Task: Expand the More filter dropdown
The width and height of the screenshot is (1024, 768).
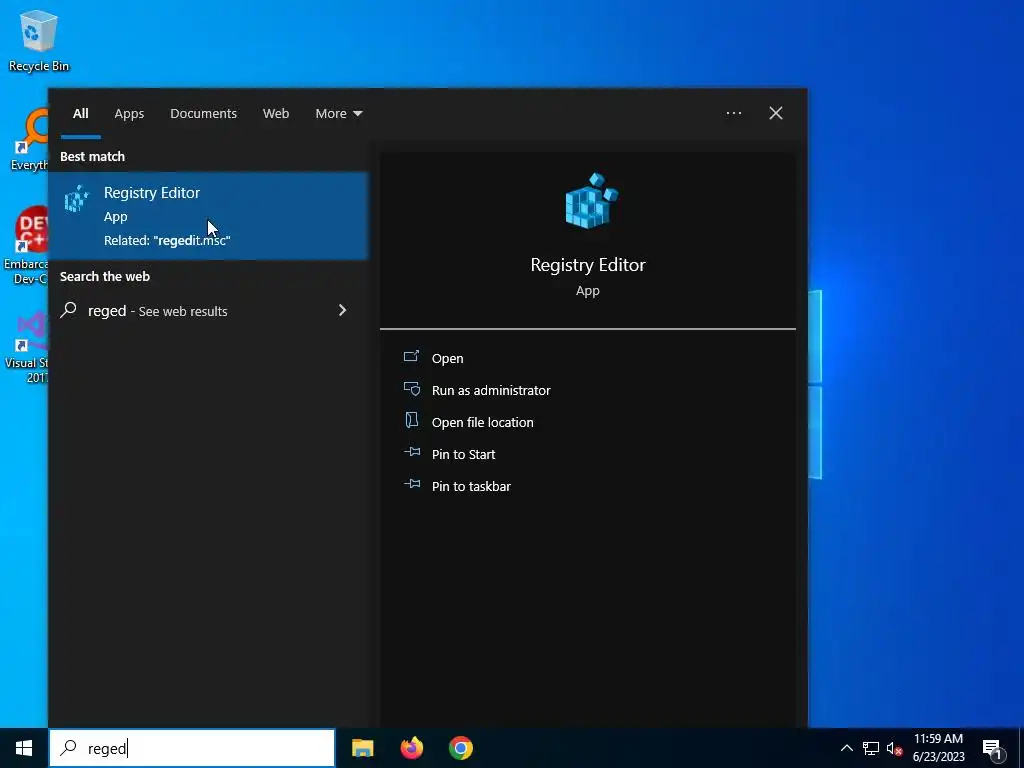Action: click(x=338, y=114)
